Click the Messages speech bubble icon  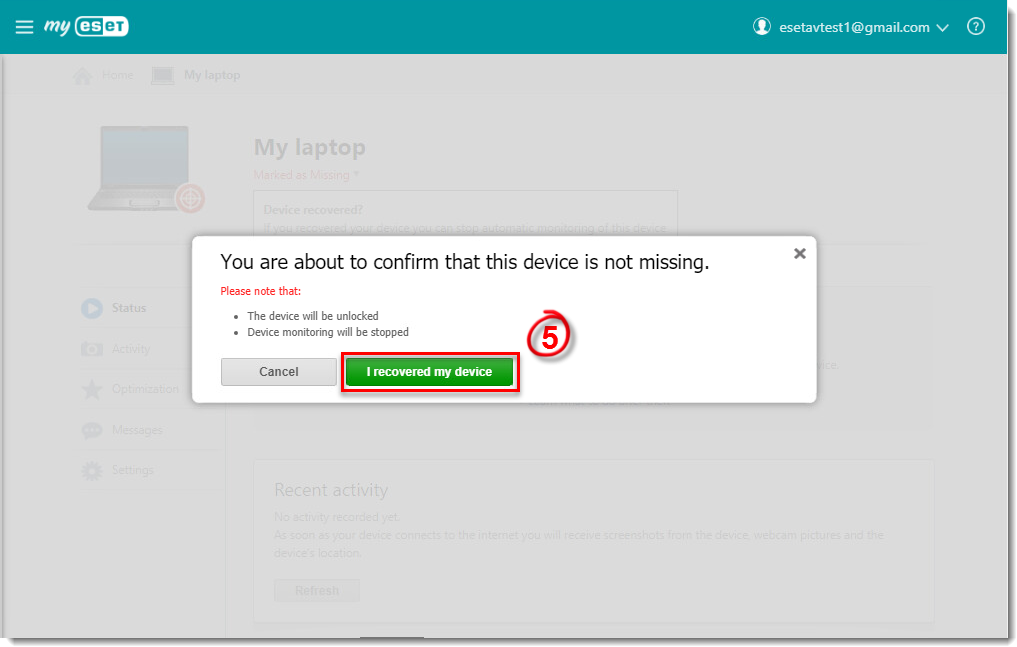coord(92,430)
